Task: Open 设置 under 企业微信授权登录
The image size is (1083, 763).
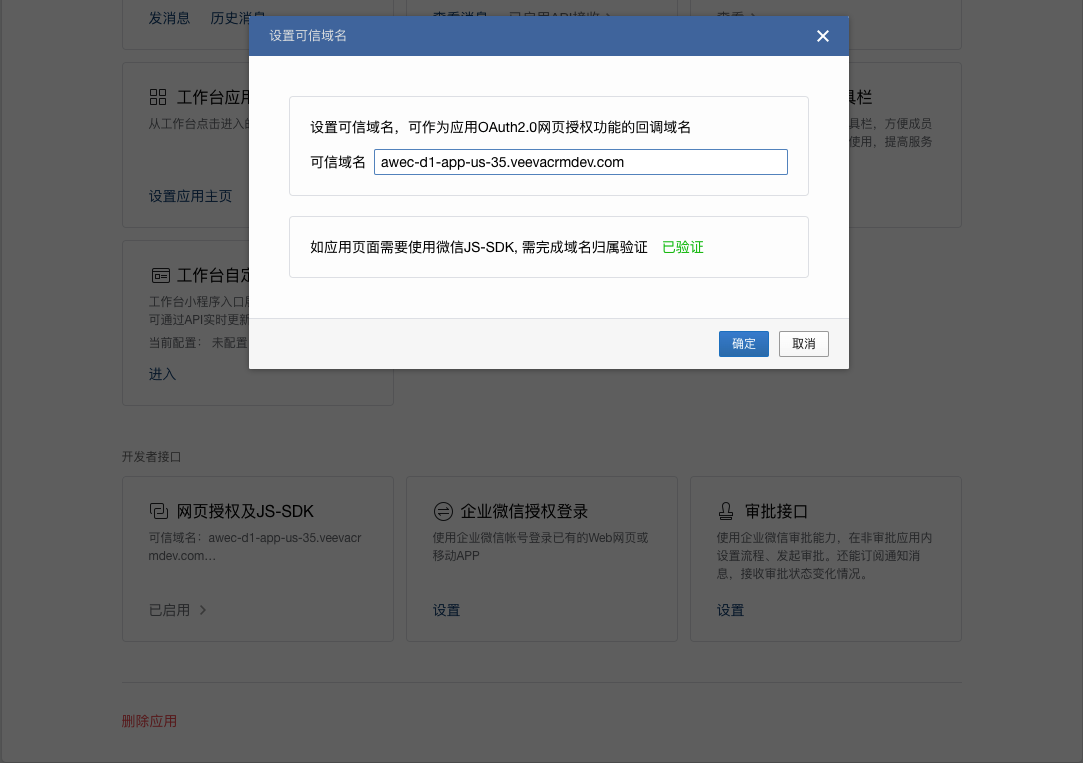Action: (x=446, y=610)
